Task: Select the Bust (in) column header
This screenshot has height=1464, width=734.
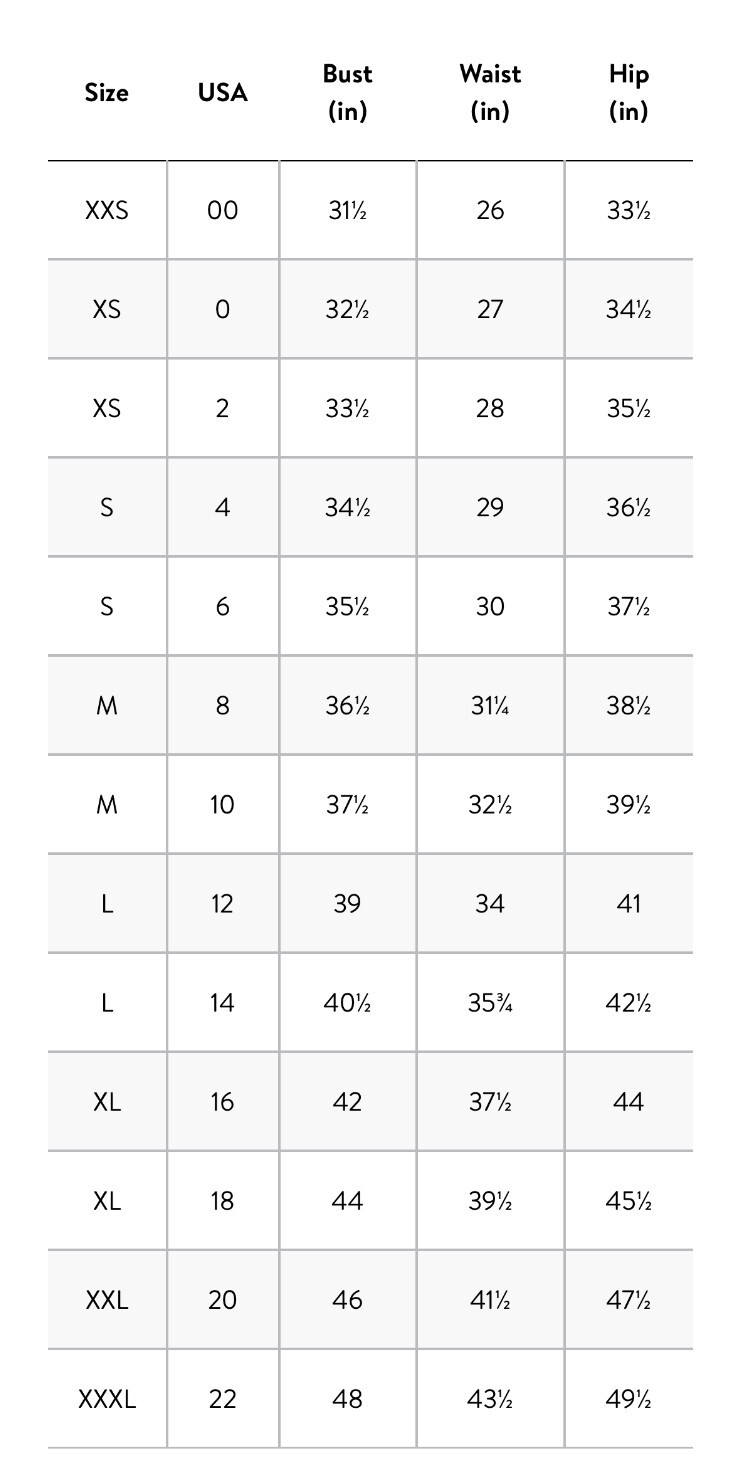Action: tap(347, 92)
